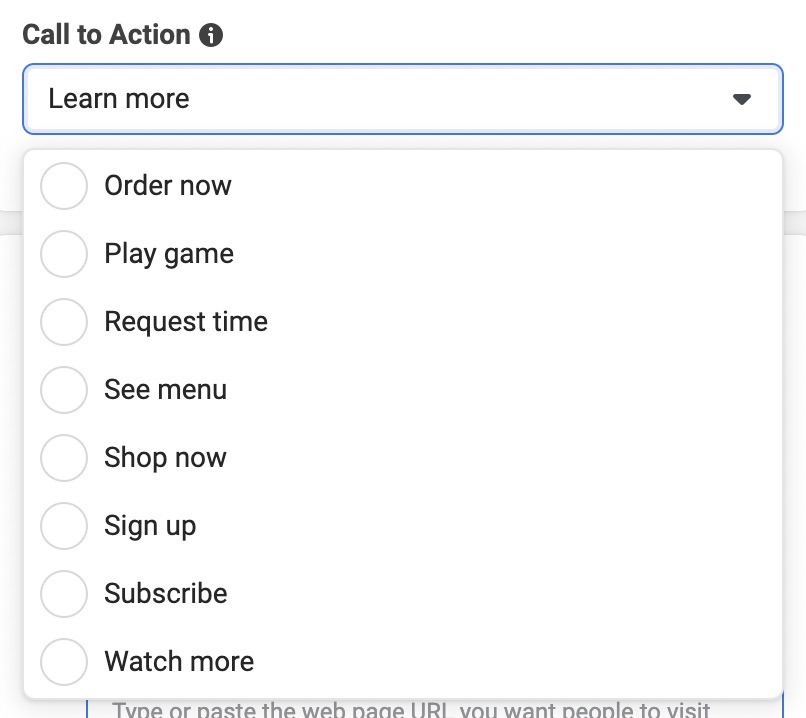The height and width of the screenshot is (718, 806).
Task: Choose the Watch more option label
Action: 179,661
